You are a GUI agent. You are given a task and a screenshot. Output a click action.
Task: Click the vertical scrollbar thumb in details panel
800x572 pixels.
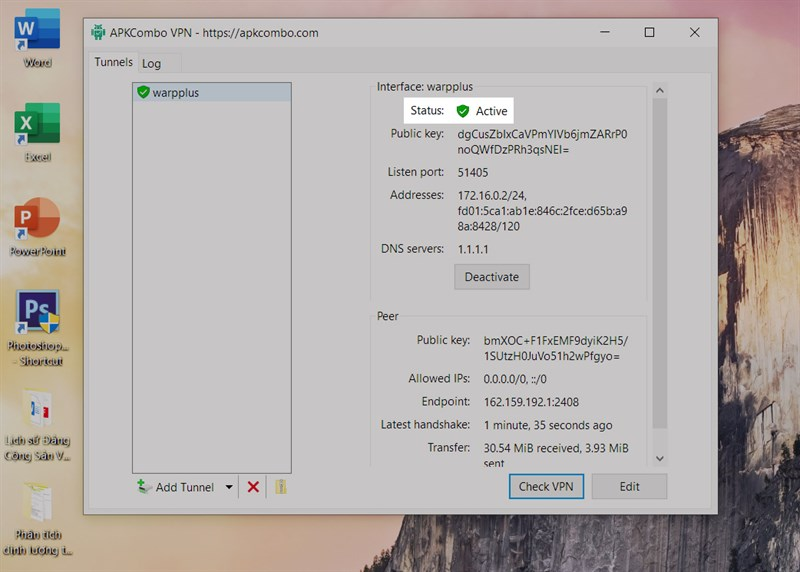660,263
